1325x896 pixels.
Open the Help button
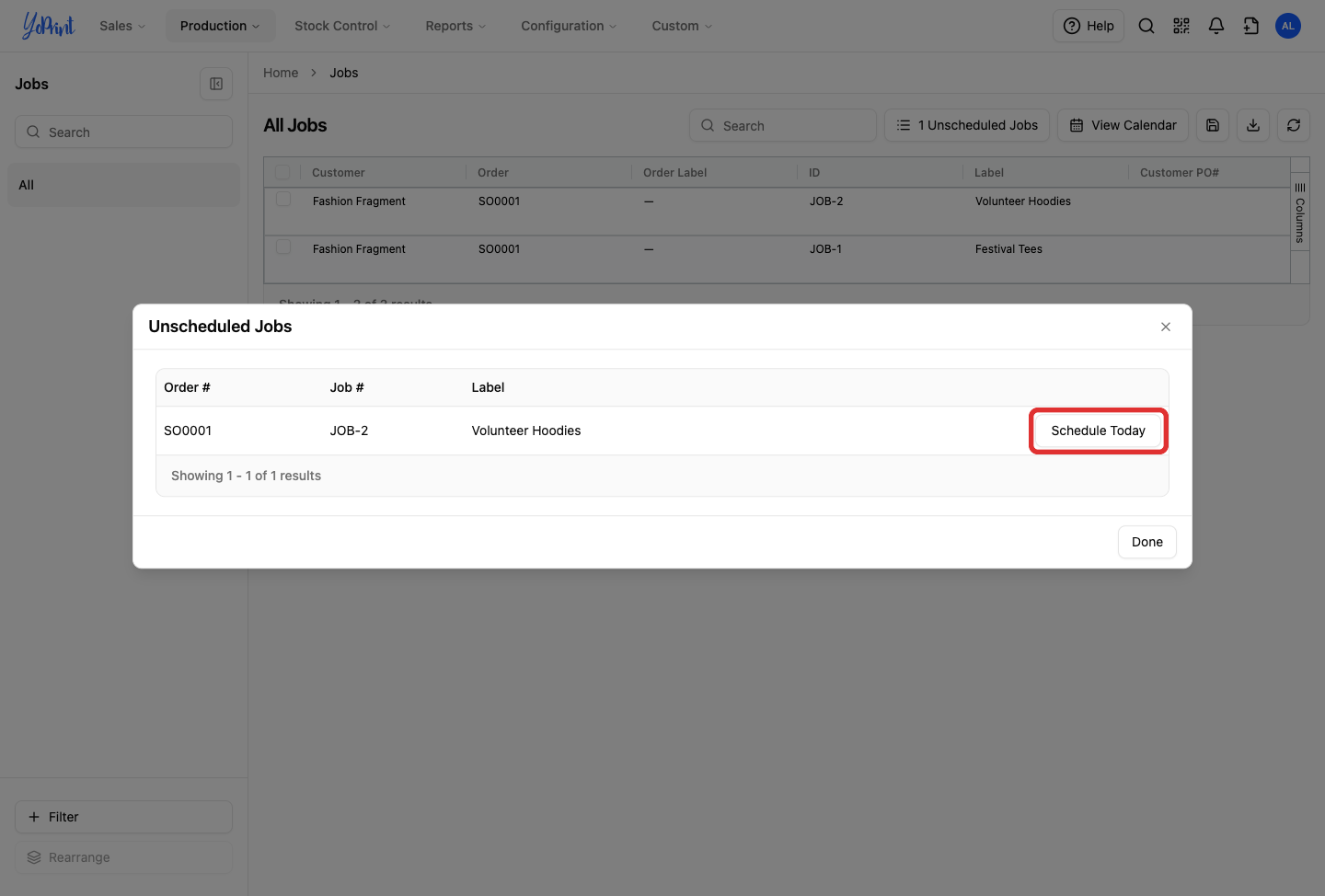click(1089, 26)
